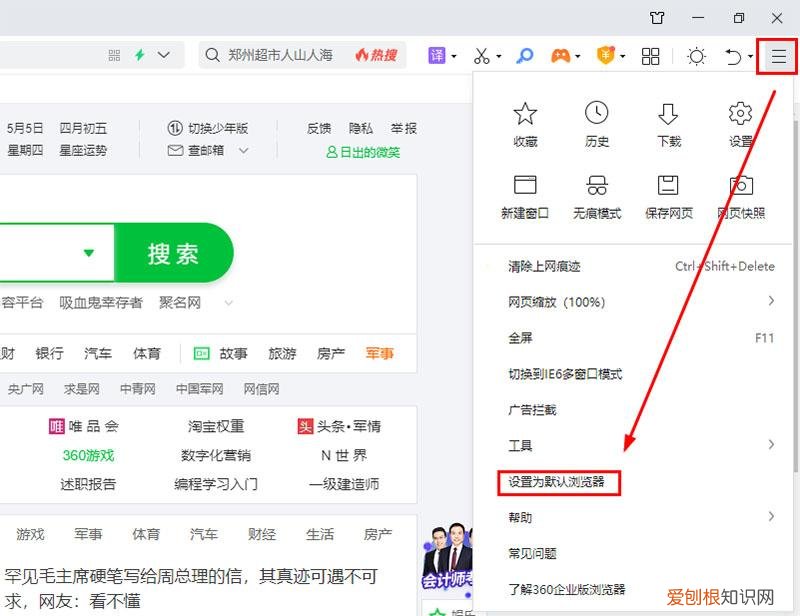Select the 军事 navigation tab
Screen dimensions: 800x616
point(379,353)
